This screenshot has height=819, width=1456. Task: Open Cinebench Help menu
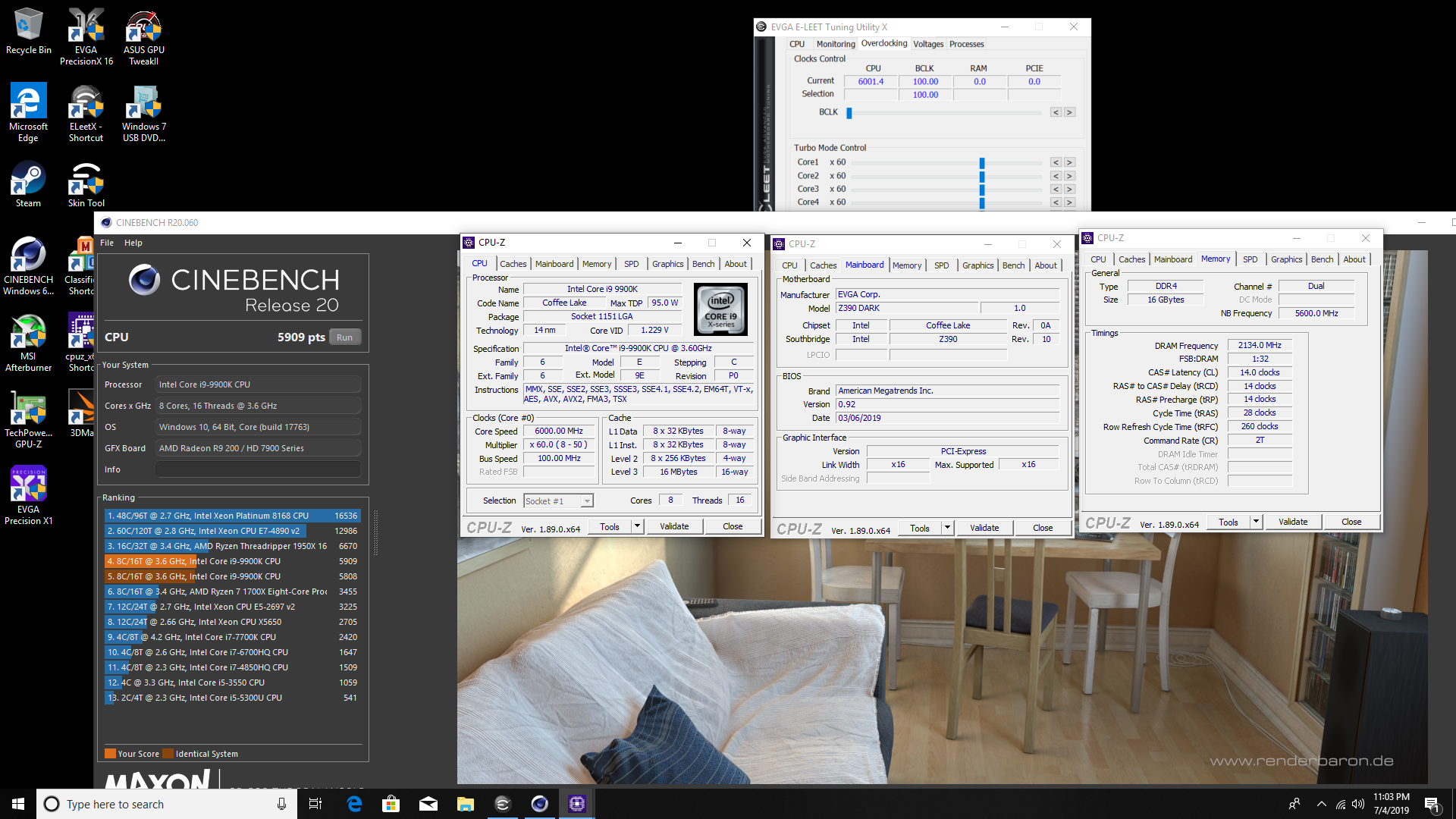tap(133, 243)
